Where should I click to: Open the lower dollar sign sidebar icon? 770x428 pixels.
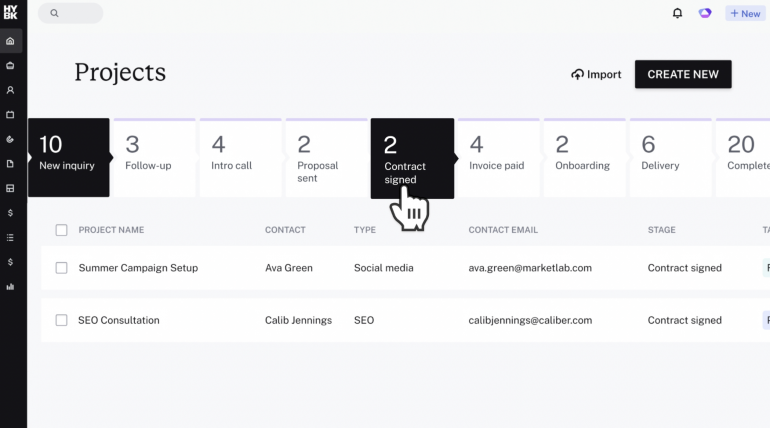(x=10, y=262)
